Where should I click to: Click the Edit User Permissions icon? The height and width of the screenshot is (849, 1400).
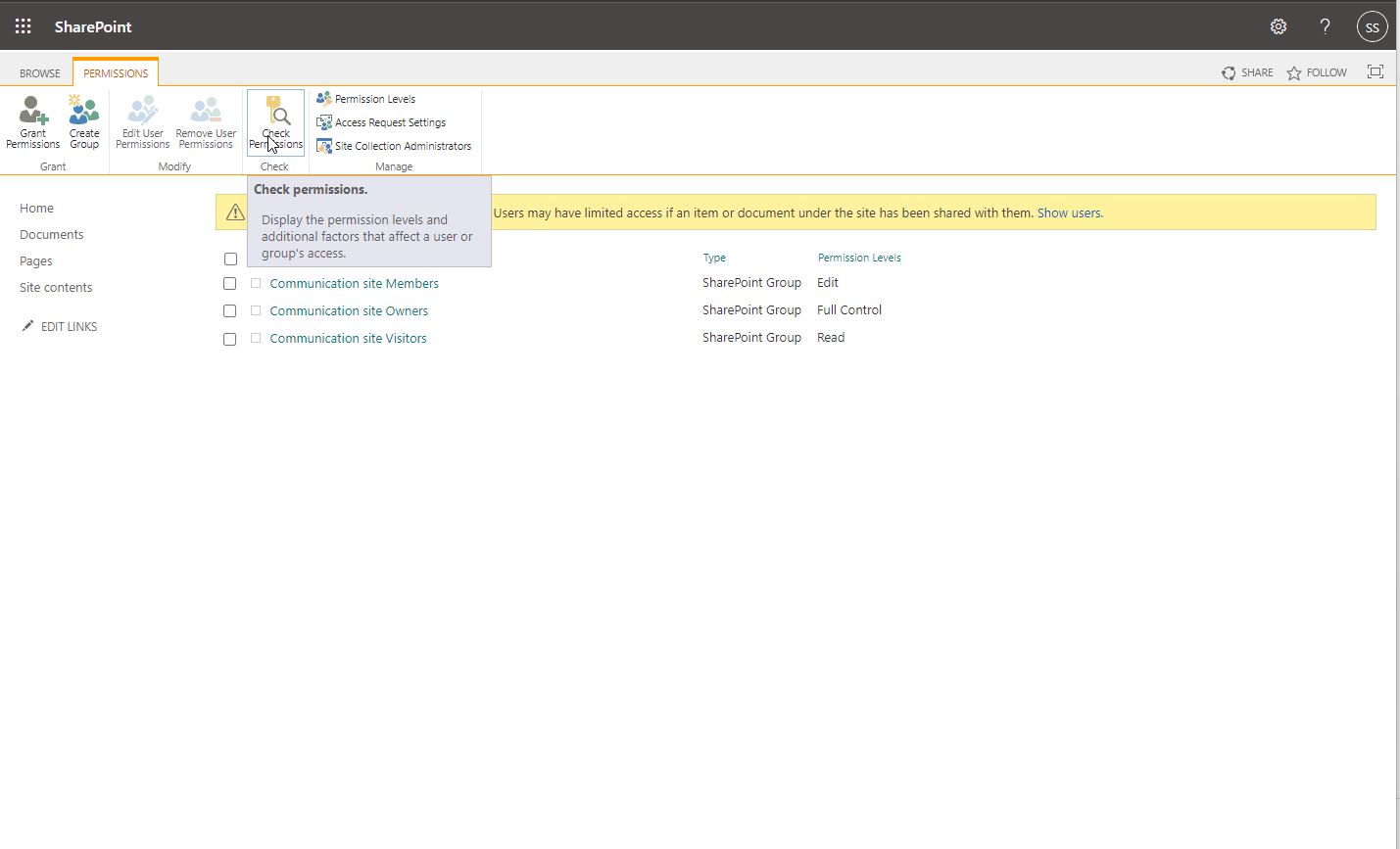[143, 110]
